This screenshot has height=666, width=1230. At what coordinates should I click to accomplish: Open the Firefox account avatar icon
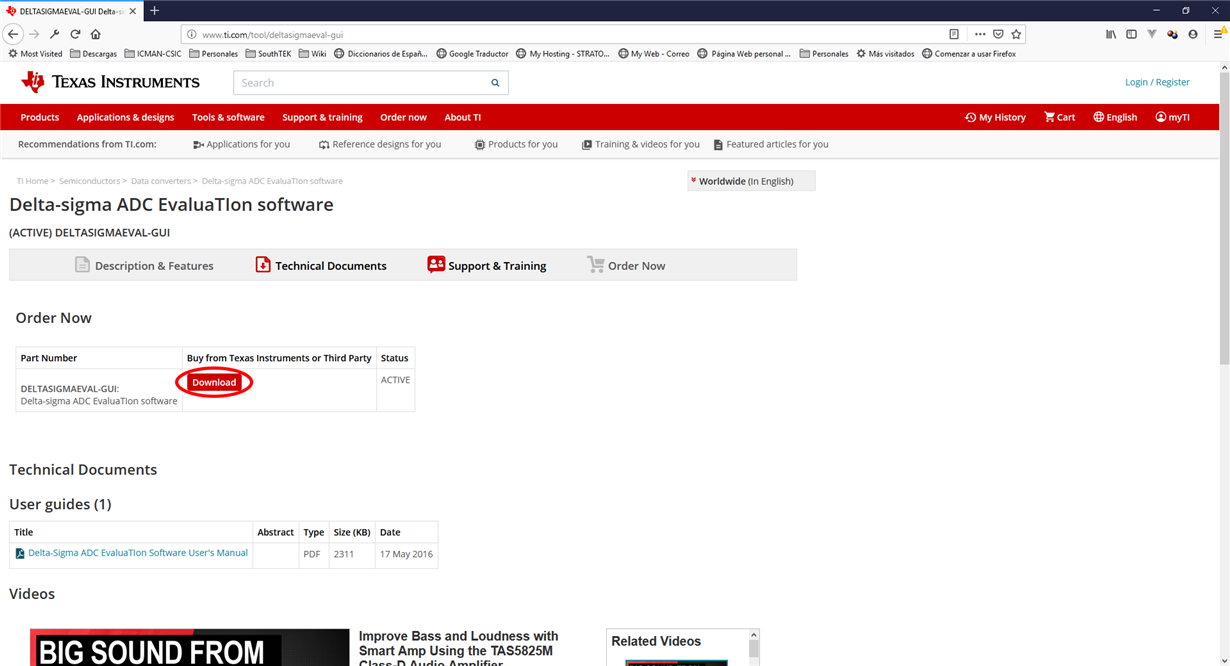coord(1193,34)
